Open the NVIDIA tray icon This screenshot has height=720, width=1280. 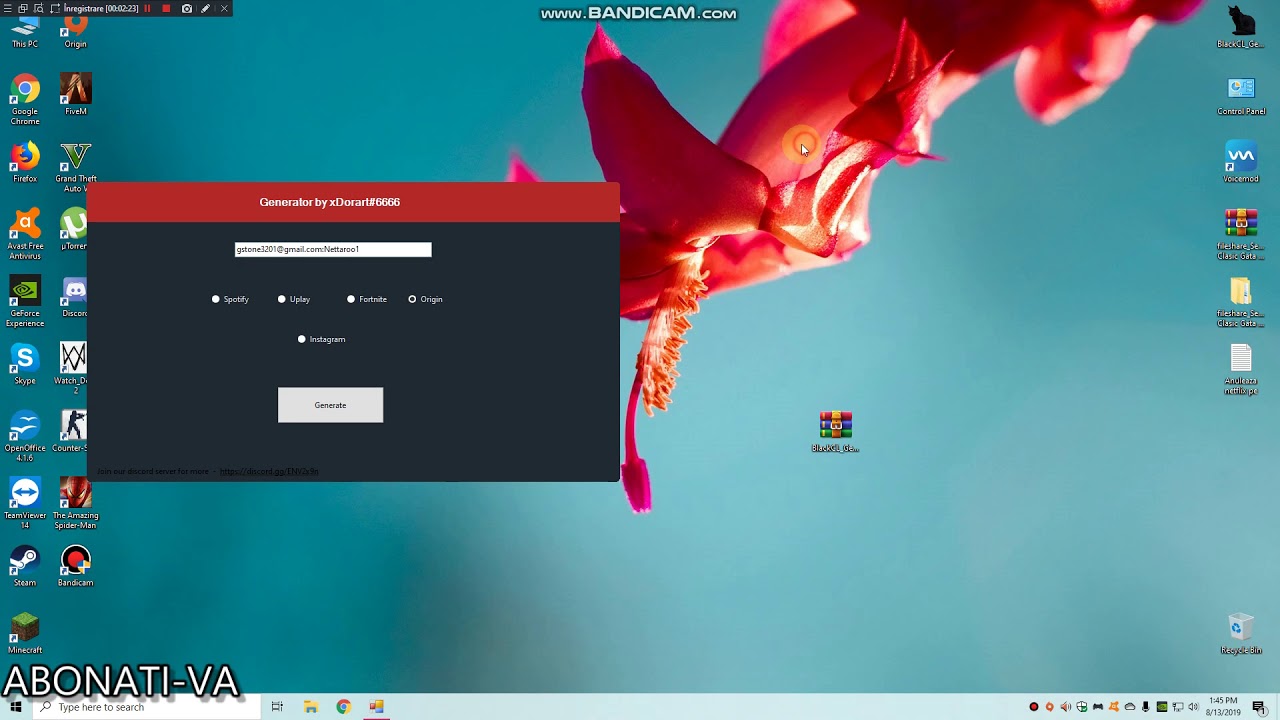click(x=1161, y=707)
